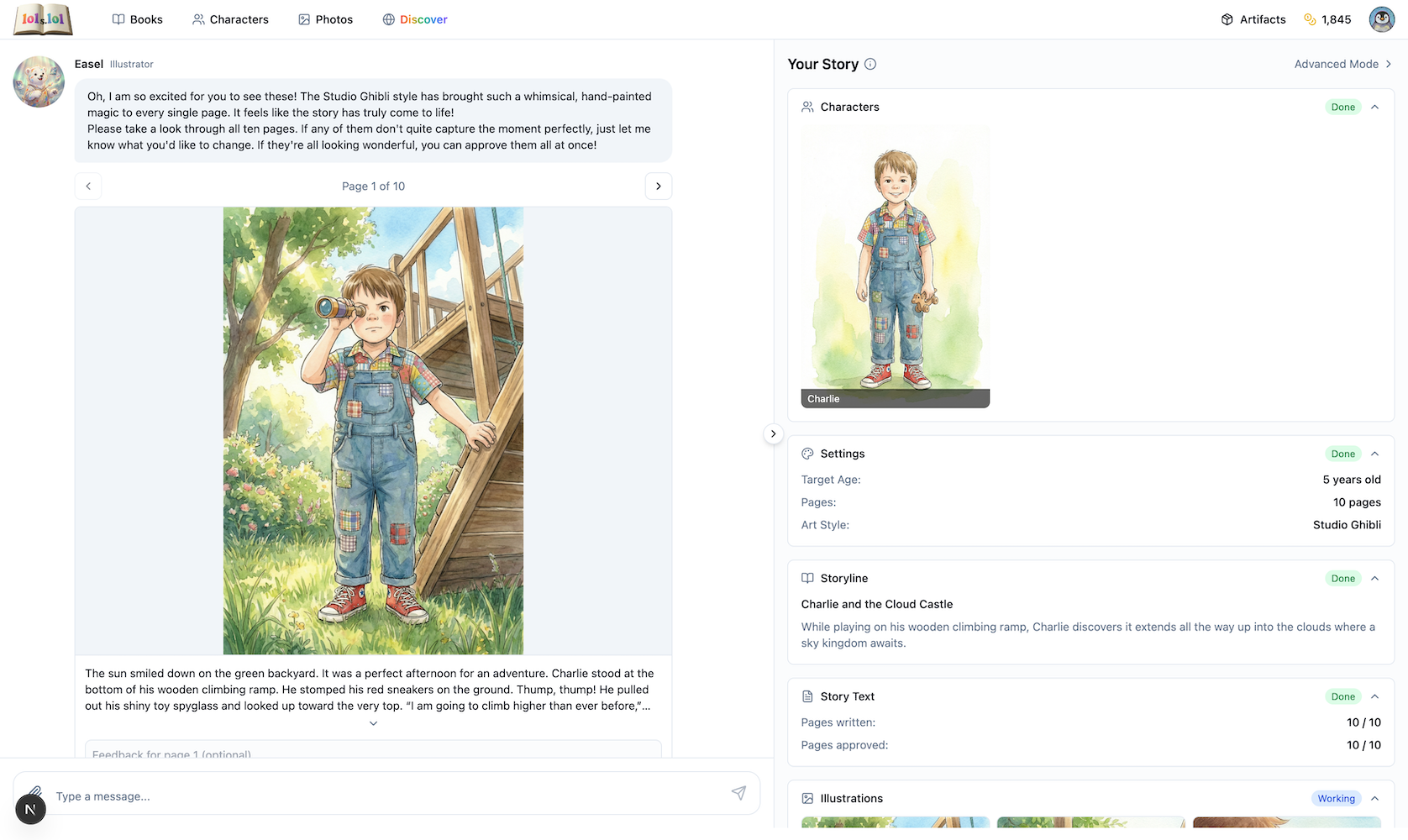Go to the next story page
The image size is (1408, 840).
659,186
